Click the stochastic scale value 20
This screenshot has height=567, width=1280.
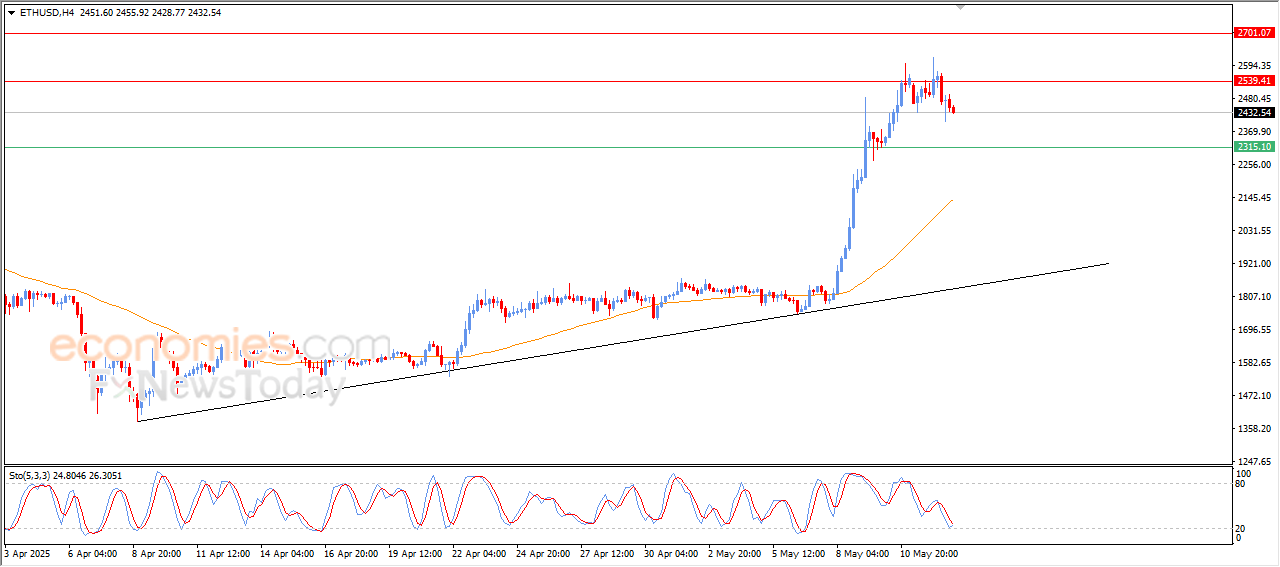click(x=1242, y=528)
